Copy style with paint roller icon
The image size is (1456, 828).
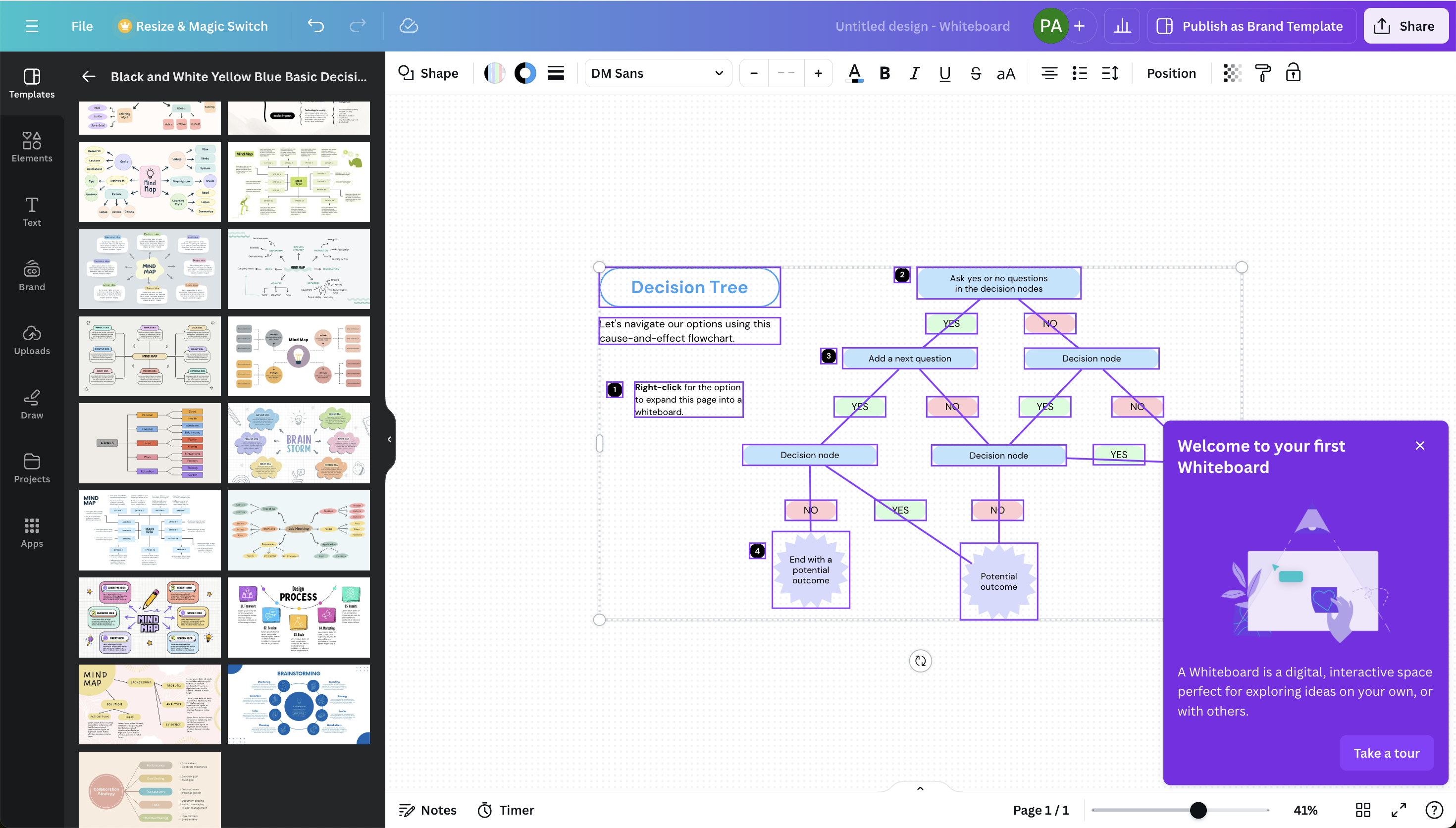1262,73
